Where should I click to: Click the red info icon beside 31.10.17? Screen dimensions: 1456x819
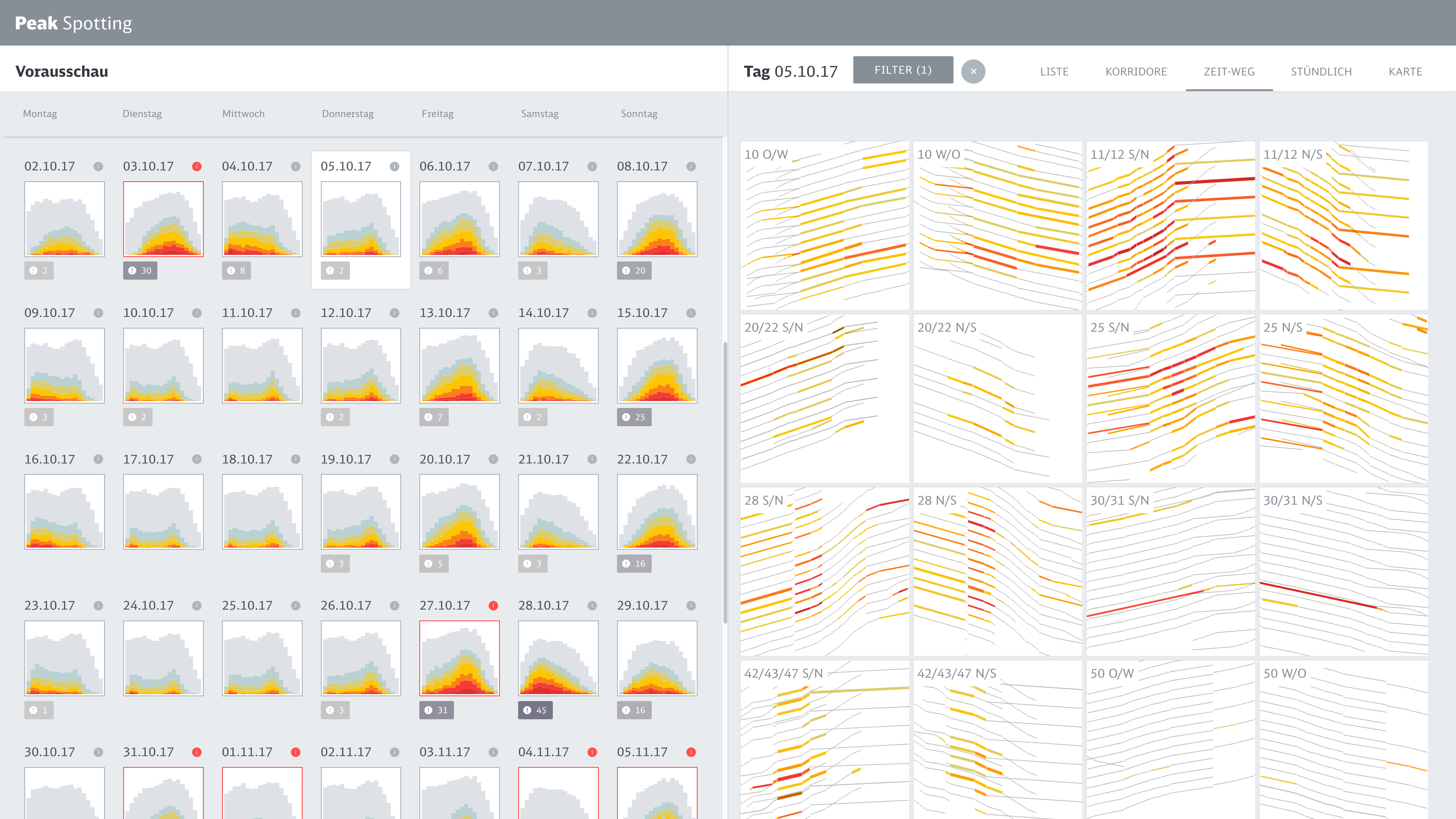[197, 752]
